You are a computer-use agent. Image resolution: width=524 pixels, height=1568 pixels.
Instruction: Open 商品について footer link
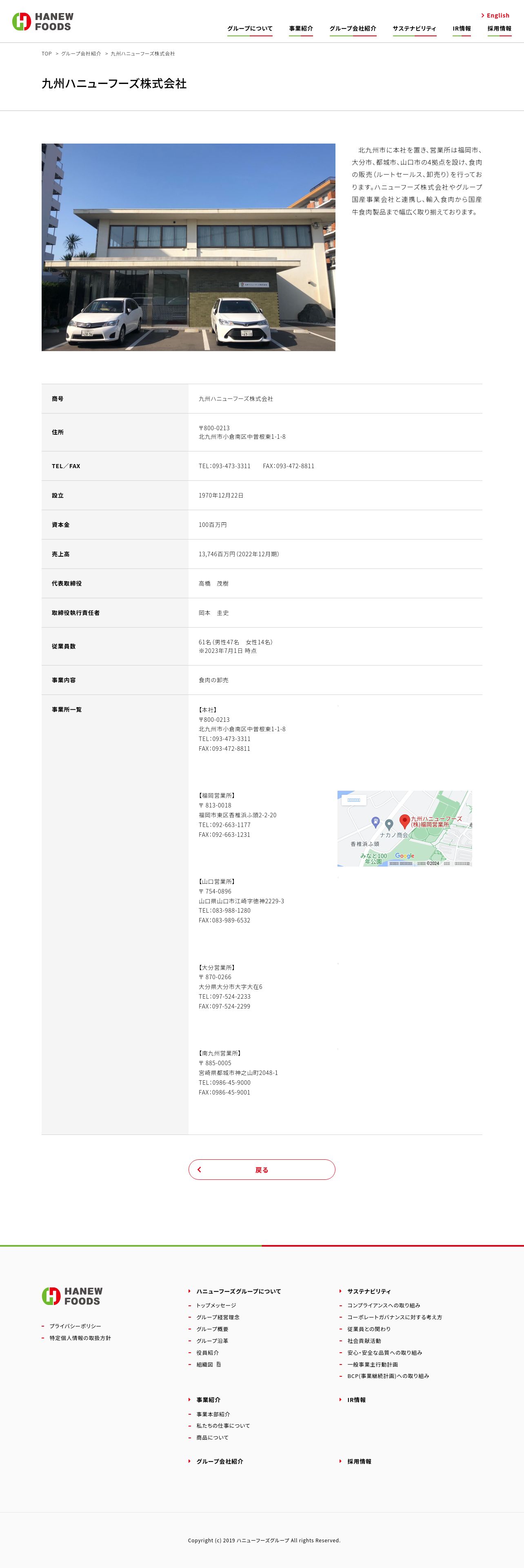212,1438
